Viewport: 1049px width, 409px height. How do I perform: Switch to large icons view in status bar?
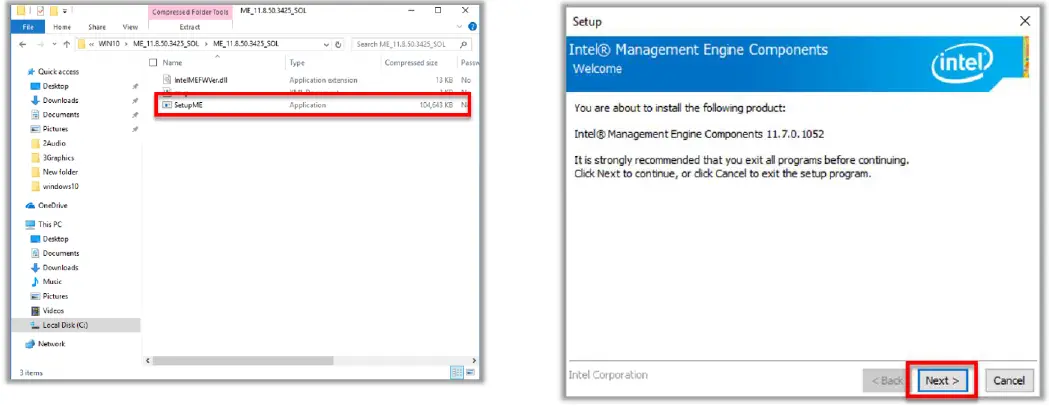tap(470, 372)
